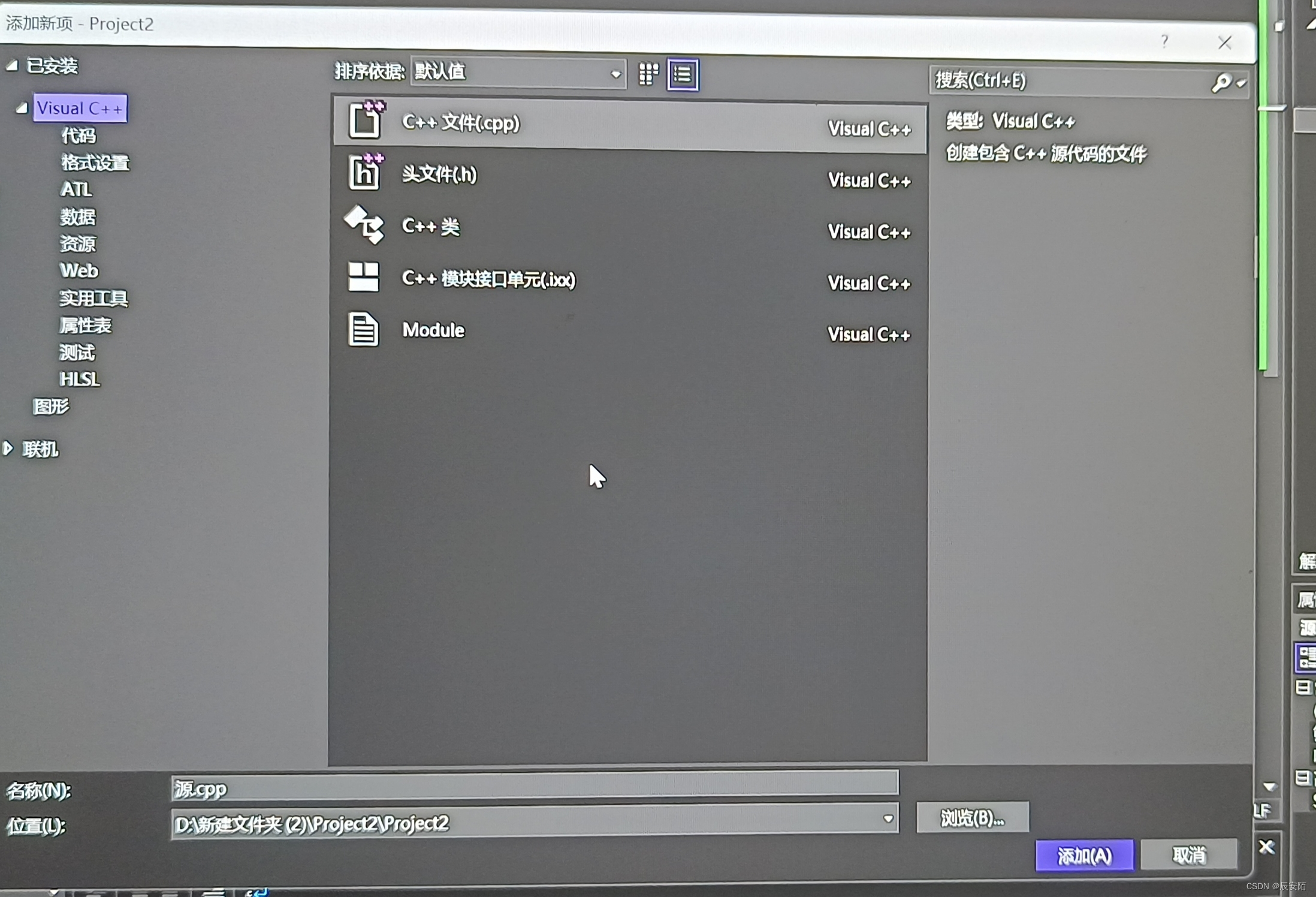Pick the C++ 模块接口单元(.ixx) icon
This screenshot has width=1316, height=897.
coord(364,277)
